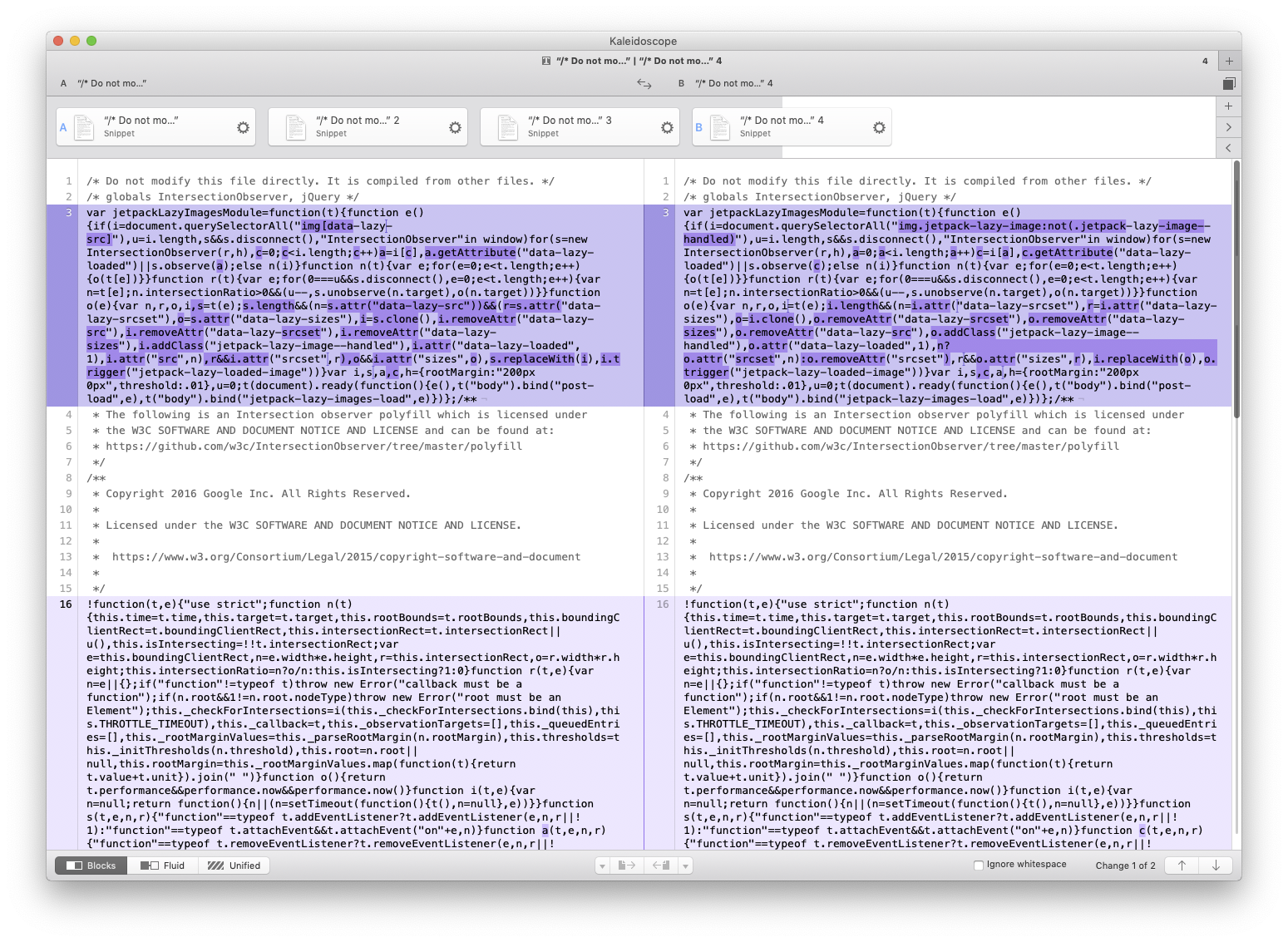1288x942 pixels.
Task: Go to next change down arrow
Action: pos(1216,866)
